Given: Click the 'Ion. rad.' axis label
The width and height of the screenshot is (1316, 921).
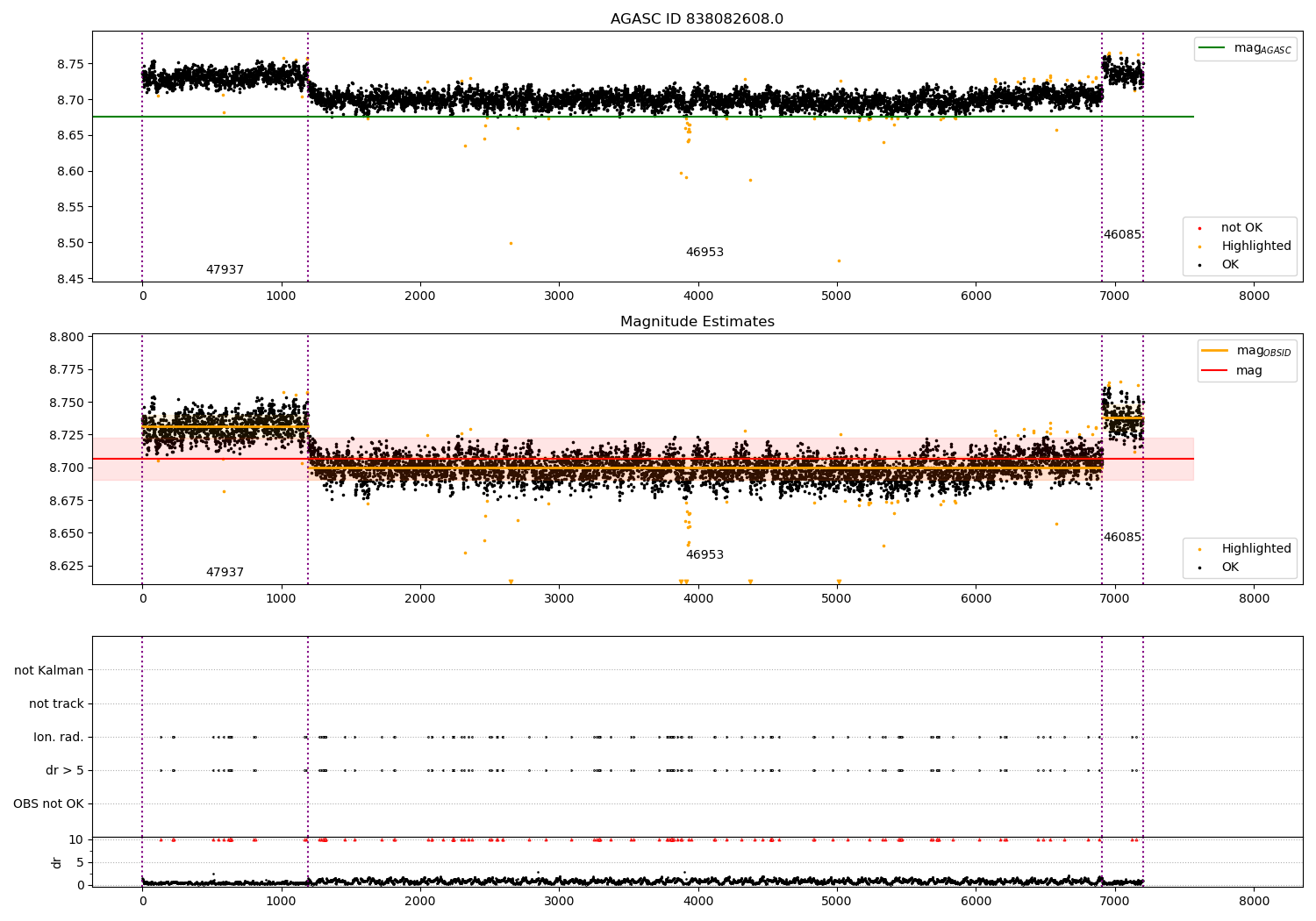Looking at the screenshot, I should point(59,738).
